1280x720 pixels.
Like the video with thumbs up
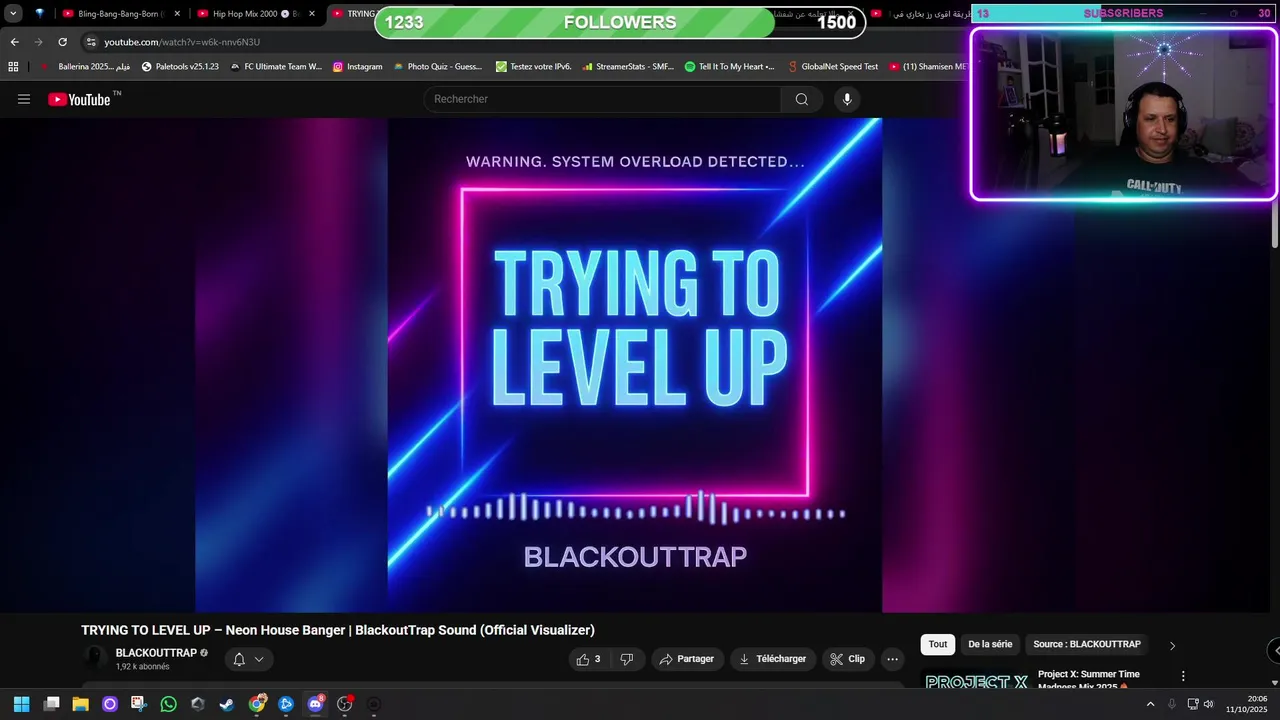pos(588,659)
